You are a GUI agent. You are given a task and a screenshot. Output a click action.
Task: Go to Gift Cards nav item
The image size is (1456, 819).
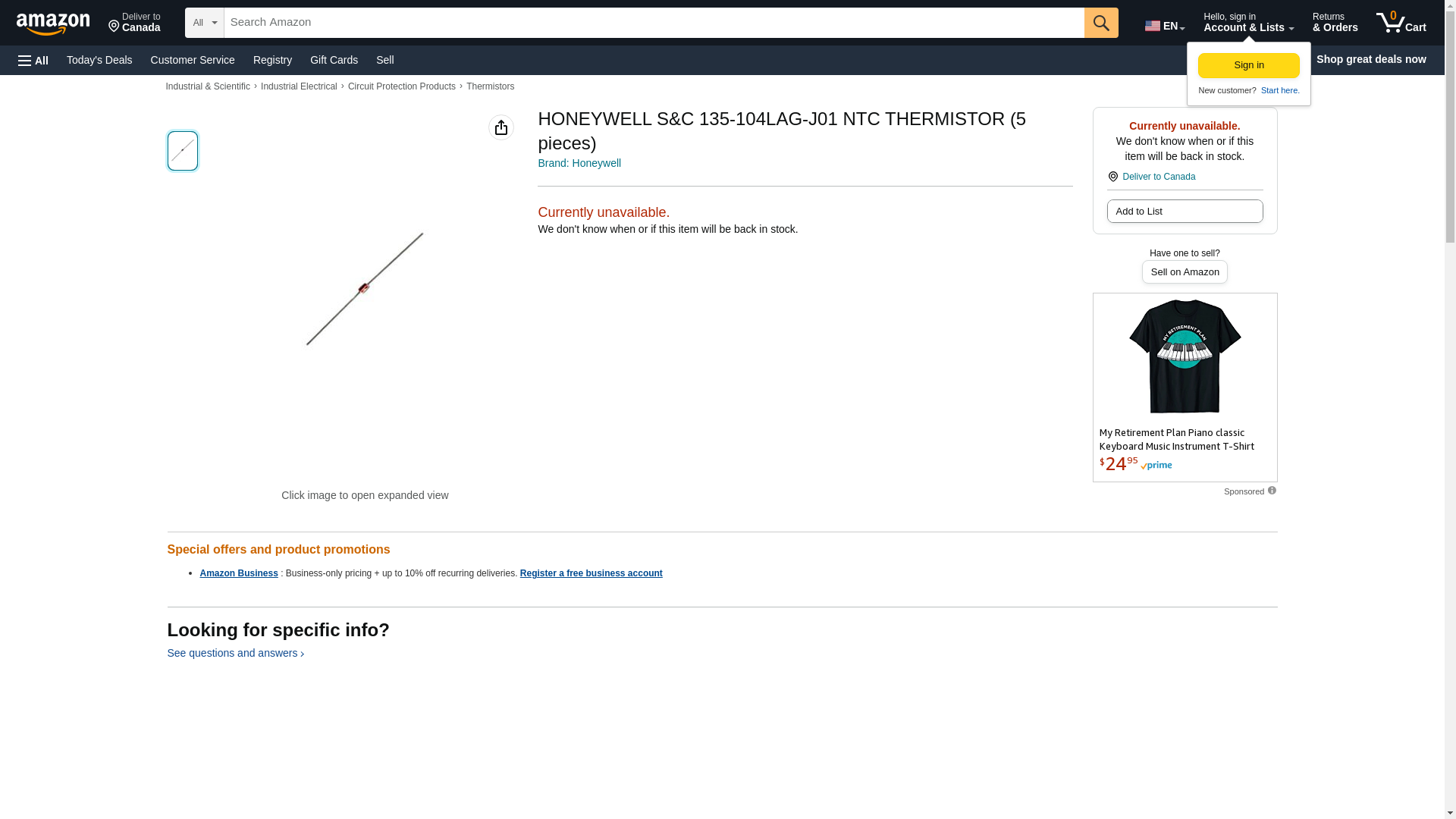pyautogui.click(x=334, y=60)
